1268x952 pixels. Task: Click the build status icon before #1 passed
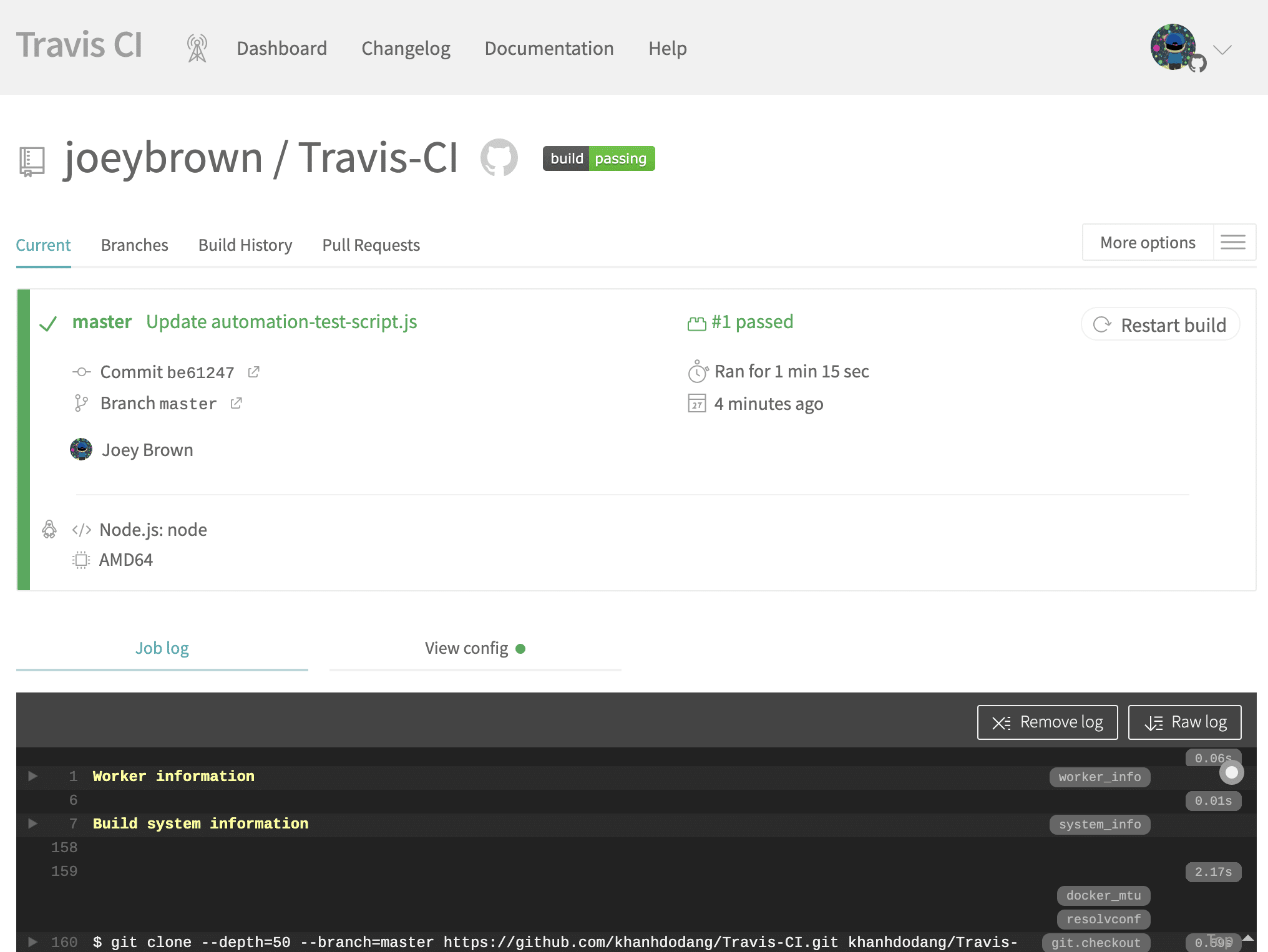[696, 323]
